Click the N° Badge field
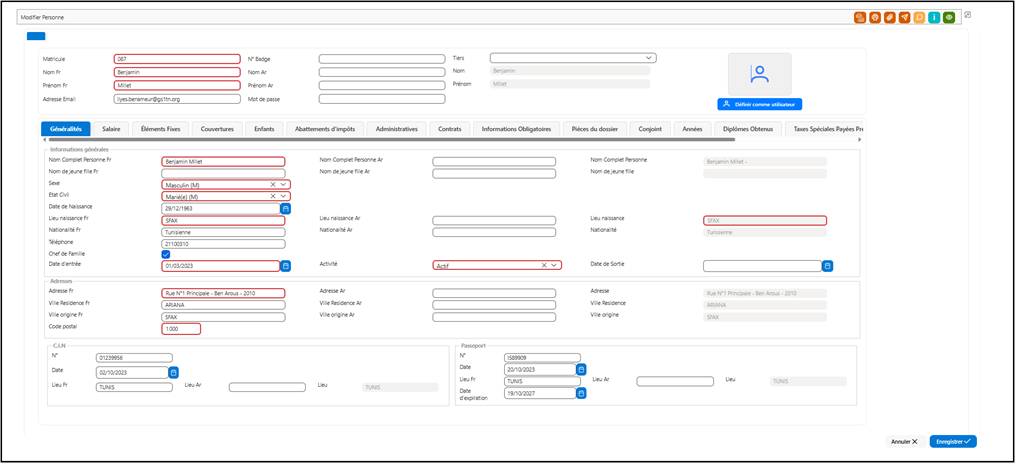 tap(382, 58)
